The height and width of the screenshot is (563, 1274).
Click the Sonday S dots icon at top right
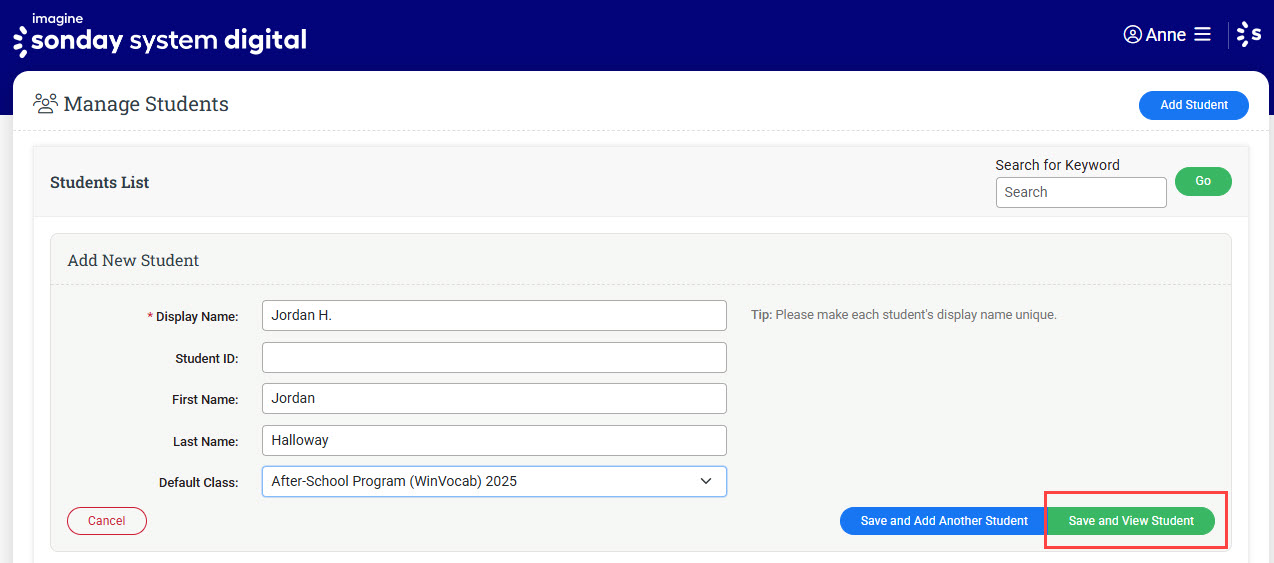(1249, 35)
